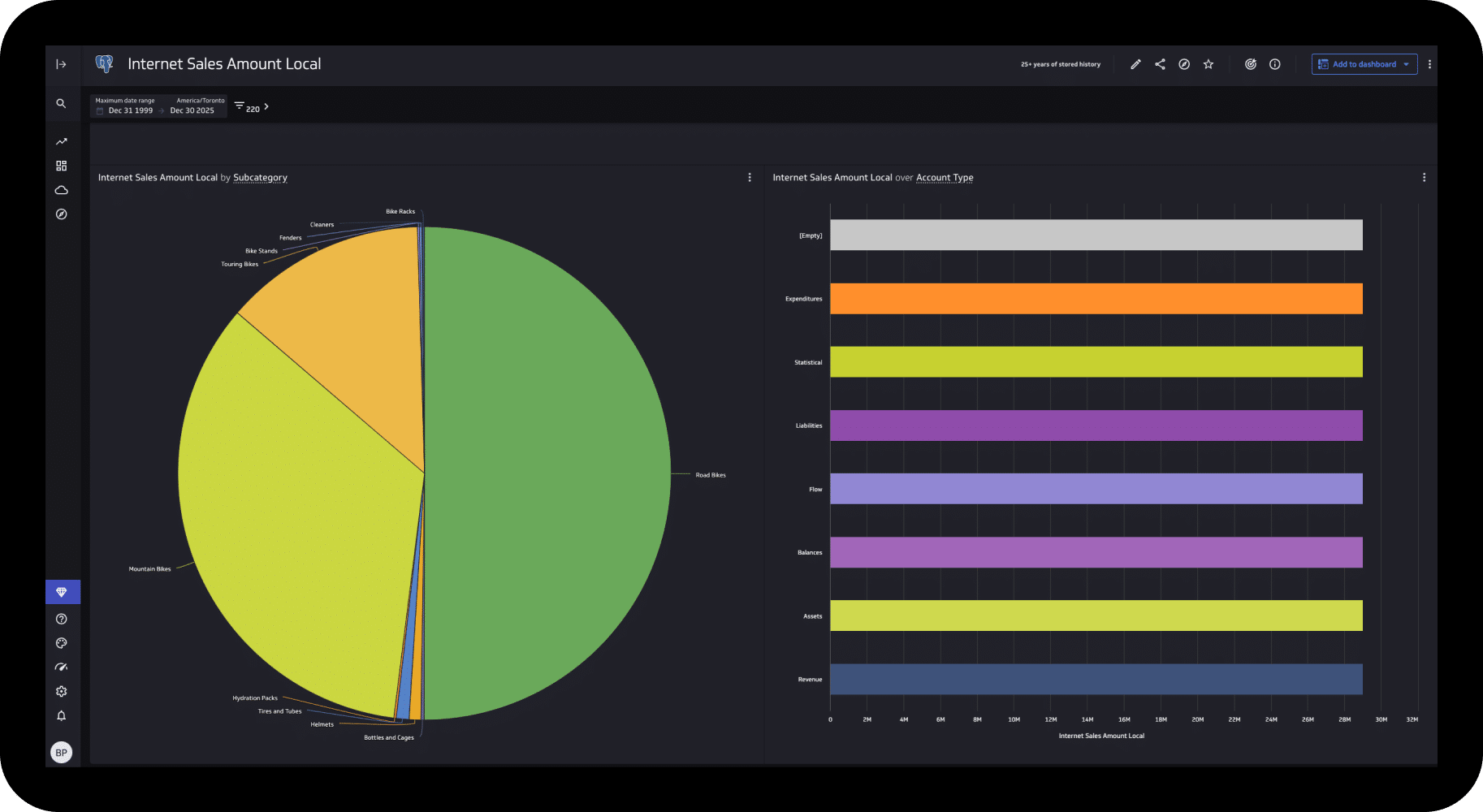Image resolution: width=1483 pixels, height=812 pixels.
Task: Click the pencil edit icon in header
Action: (x=1135, y=64)
